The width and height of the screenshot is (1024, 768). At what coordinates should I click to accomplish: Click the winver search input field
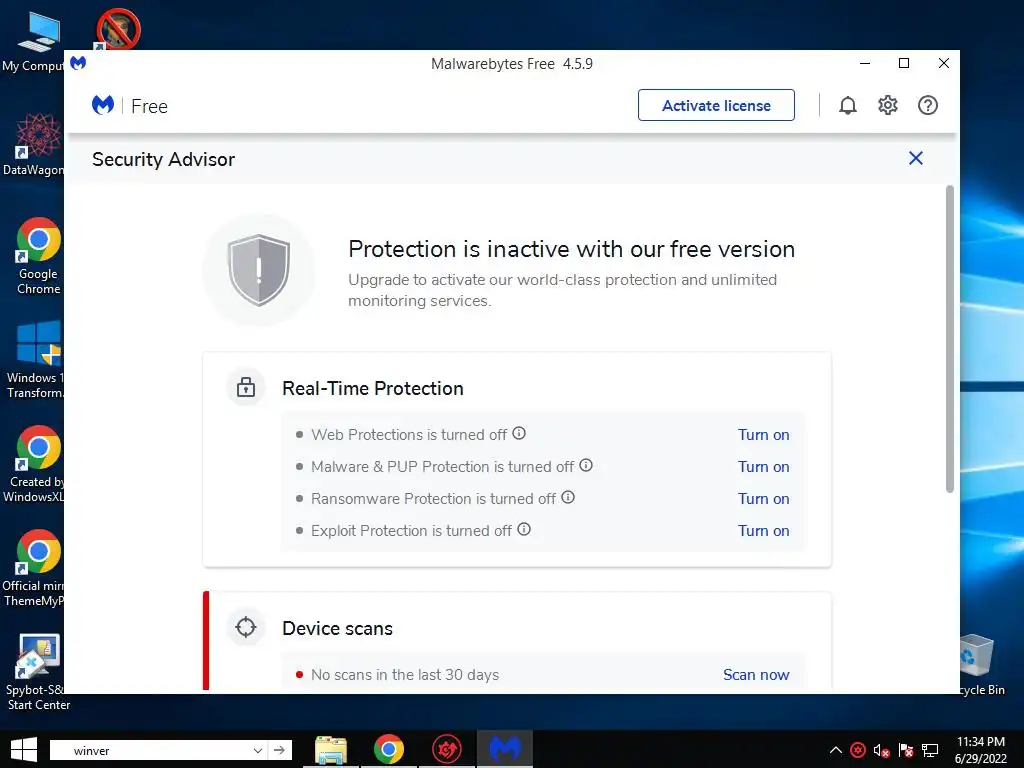157,750
